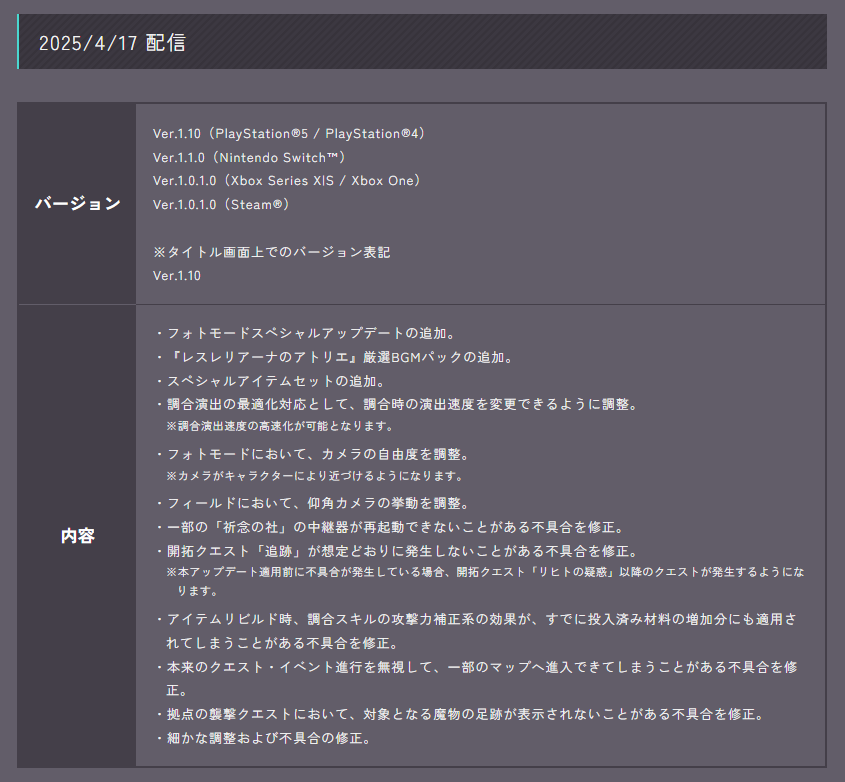Click the ※本アップデート適用前 note about リヒトの疑惑
Screen dimensions: 845x782
click(x=485, y=581)
